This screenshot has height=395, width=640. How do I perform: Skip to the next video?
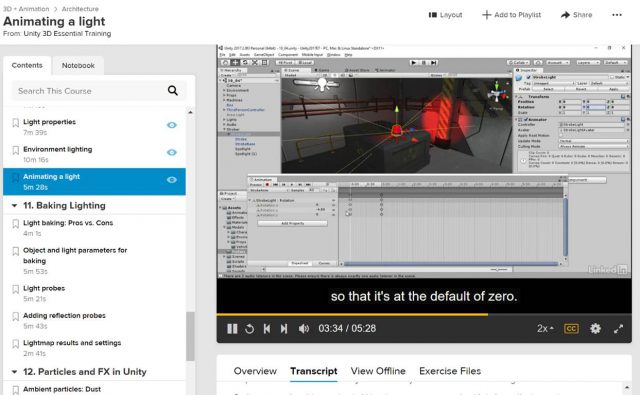[x=284, y=328]
